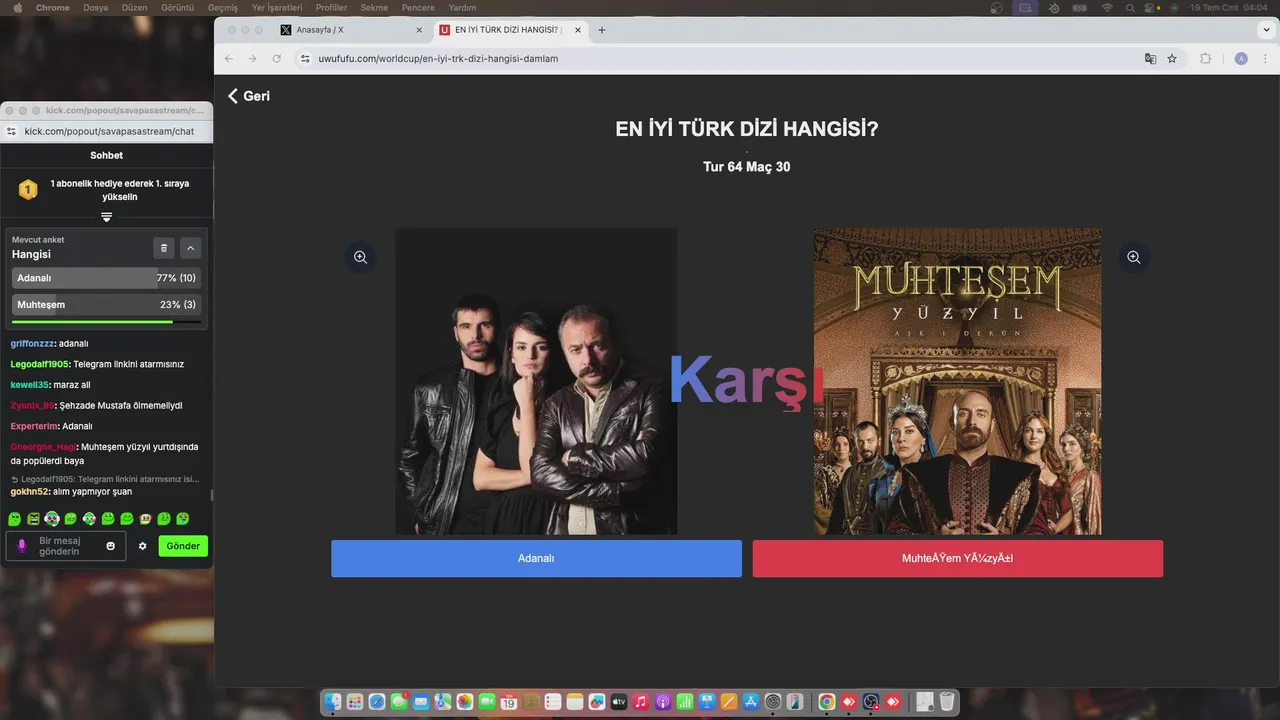Switch to the Anasayfa / X tab

point(349,30)
